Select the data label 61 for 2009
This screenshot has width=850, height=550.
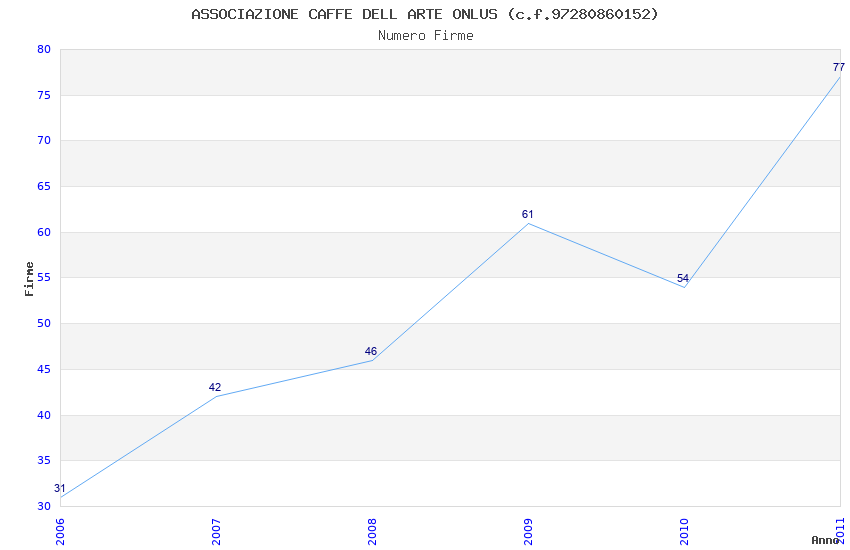[527, 214]
